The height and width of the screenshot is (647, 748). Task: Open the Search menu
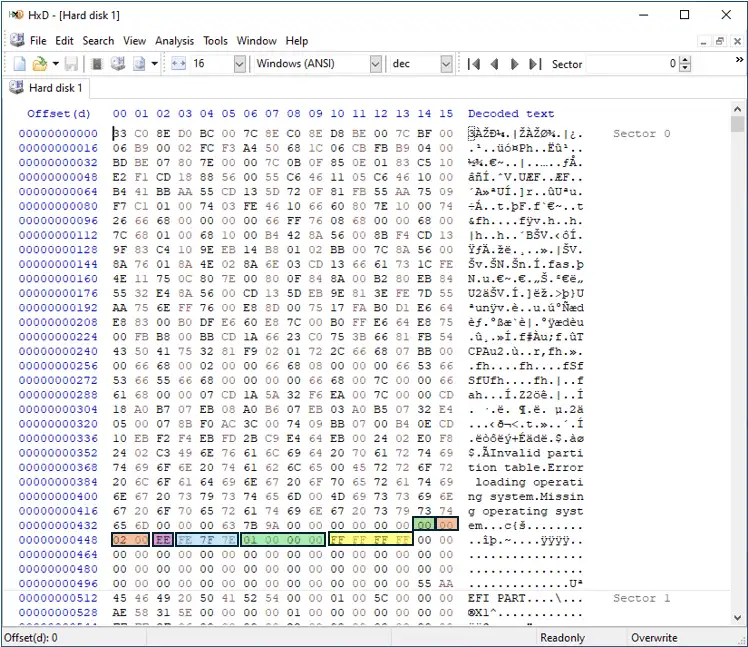(98, 41)
